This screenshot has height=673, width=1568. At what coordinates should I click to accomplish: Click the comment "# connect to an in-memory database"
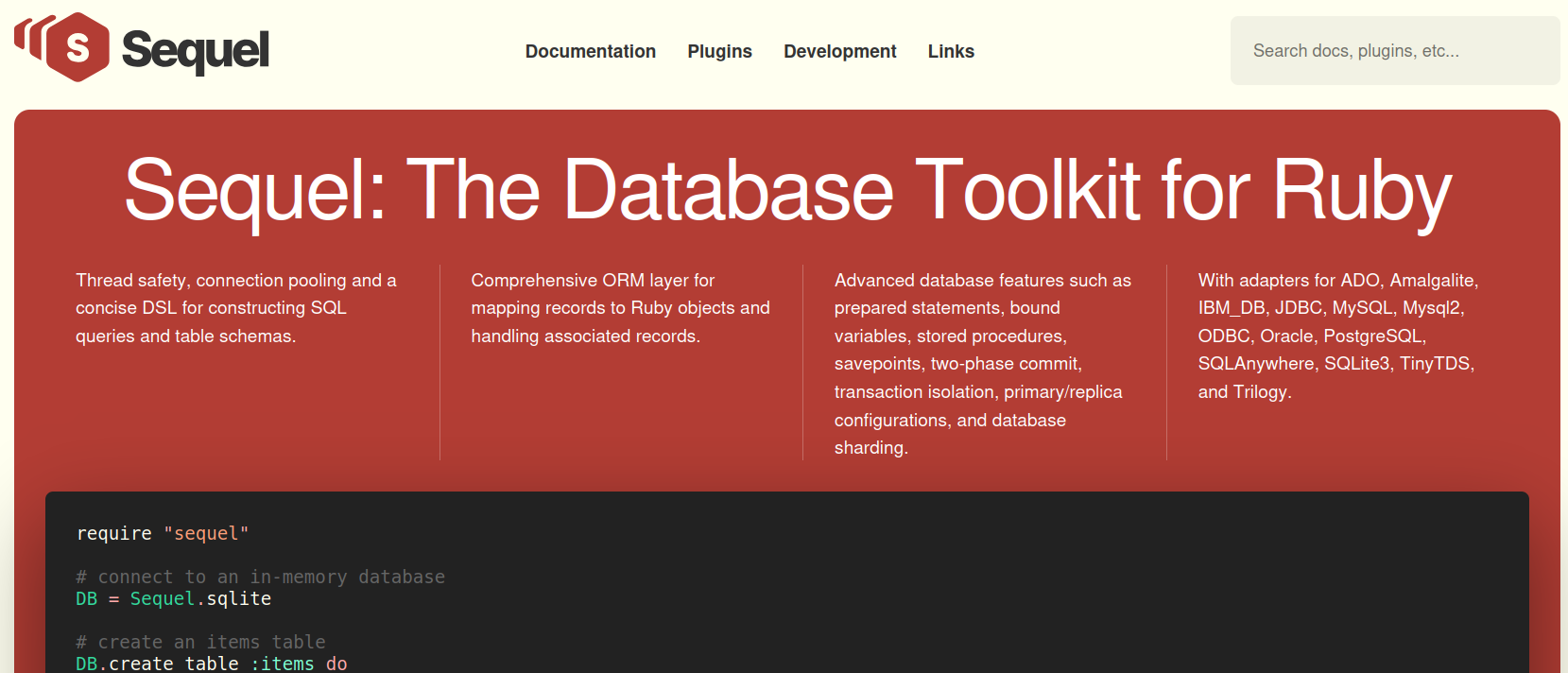[x=260, y=577]
